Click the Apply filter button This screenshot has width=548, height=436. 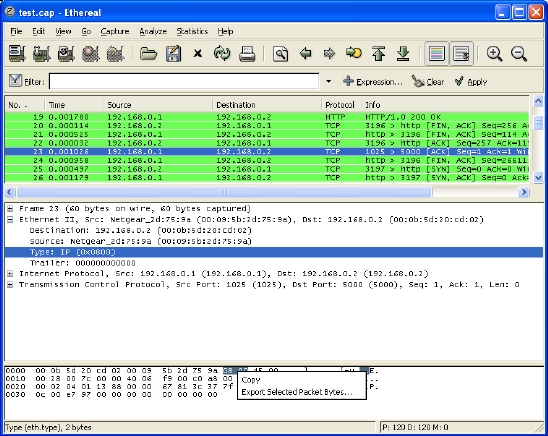(471, 81)
